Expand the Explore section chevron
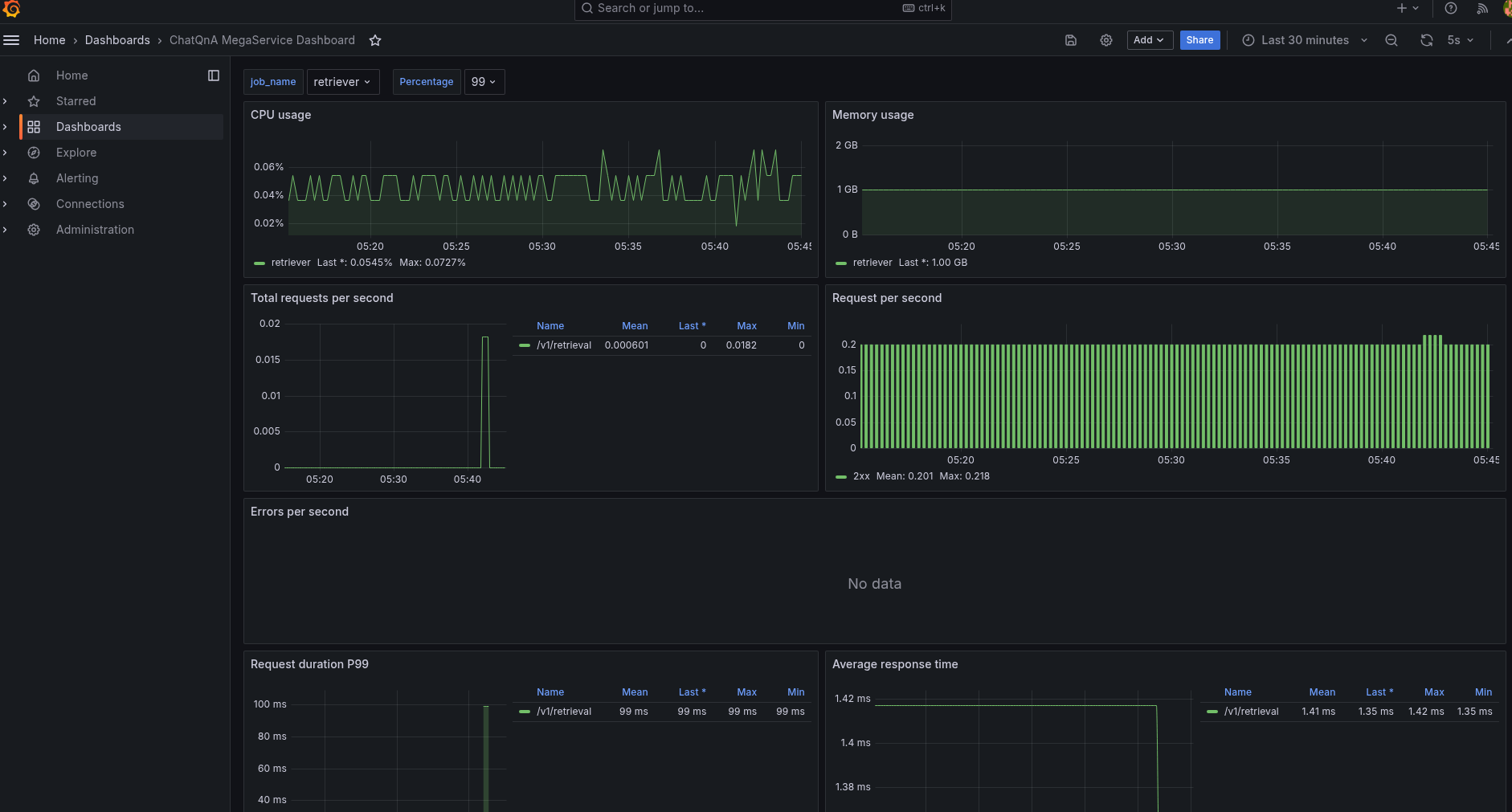Viewport: 1512px width, 812px height. (x=6, y=153)
